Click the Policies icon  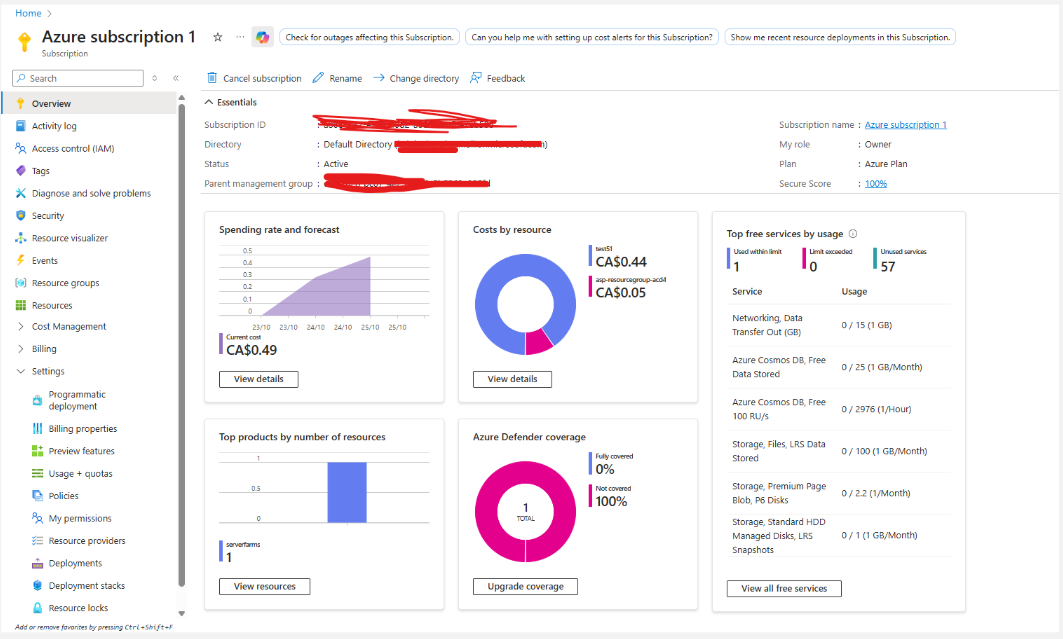click(x=37, y=496)
